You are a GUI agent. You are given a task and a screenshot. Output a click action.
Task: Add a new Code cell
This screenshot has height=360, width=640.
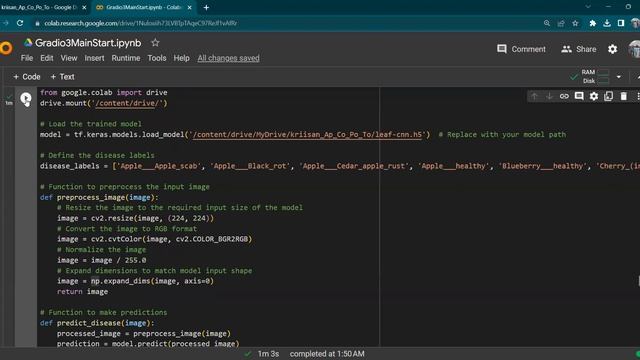click(27, 77)
